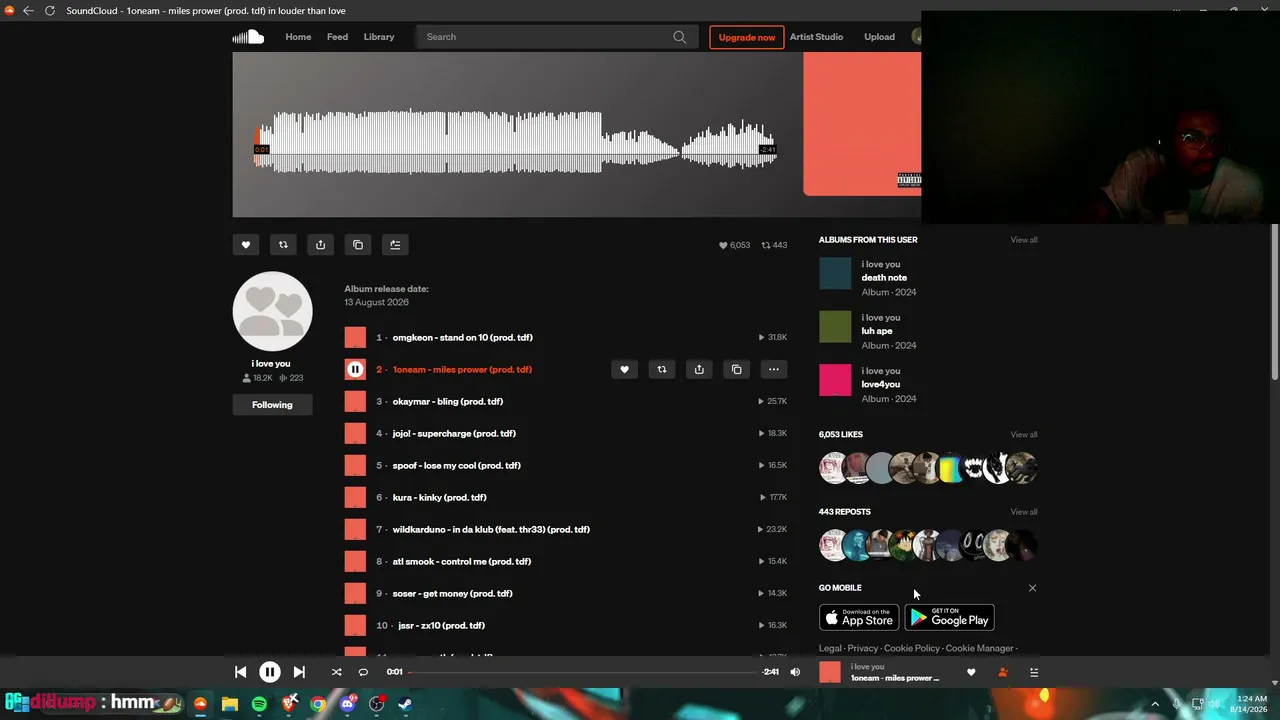Go to SoundCloud home via the logo
The height and width of the screenshot is (720, 1280).
click(x=248, y=37)
